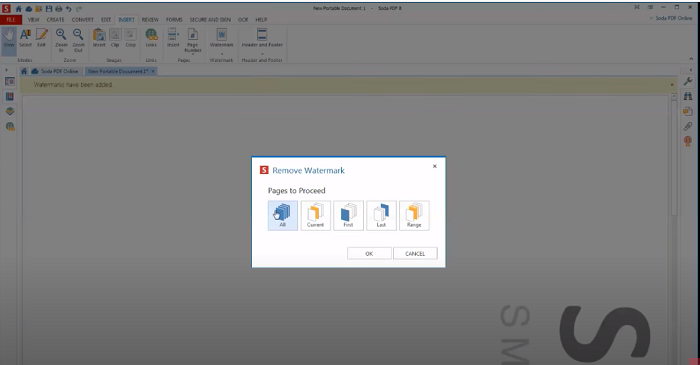Click the cloud icon in quick access toolbar
700x365 pixels.
point(29,9)
